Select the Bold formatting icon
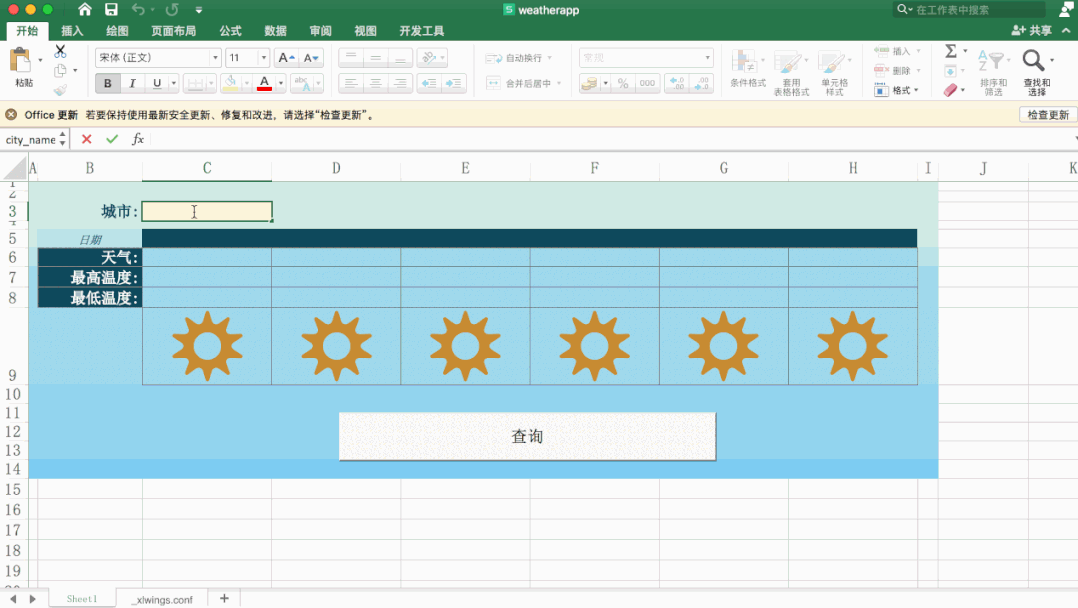Screen dimensions: 1078x608 pyautogui.click(x=107, y=83)
